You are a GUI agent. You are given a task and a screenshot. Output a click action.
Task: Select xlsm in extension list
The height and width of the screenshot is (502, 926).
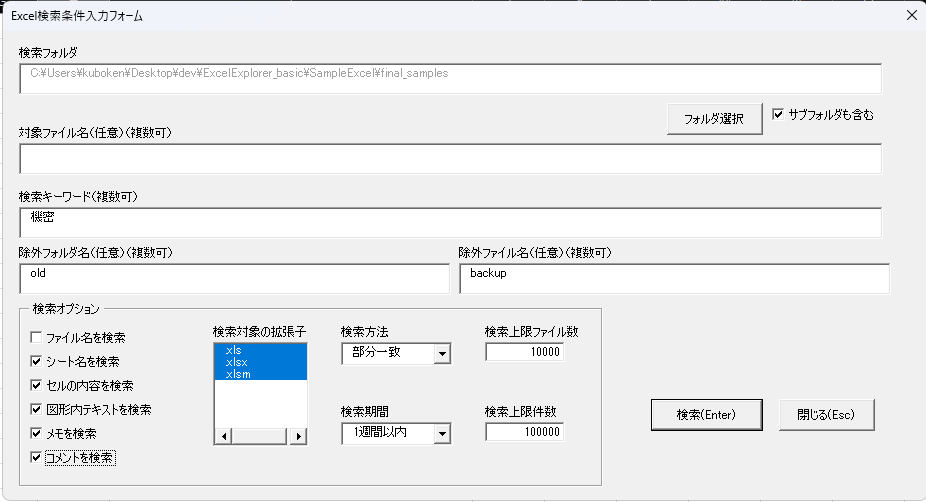[260, 374]
